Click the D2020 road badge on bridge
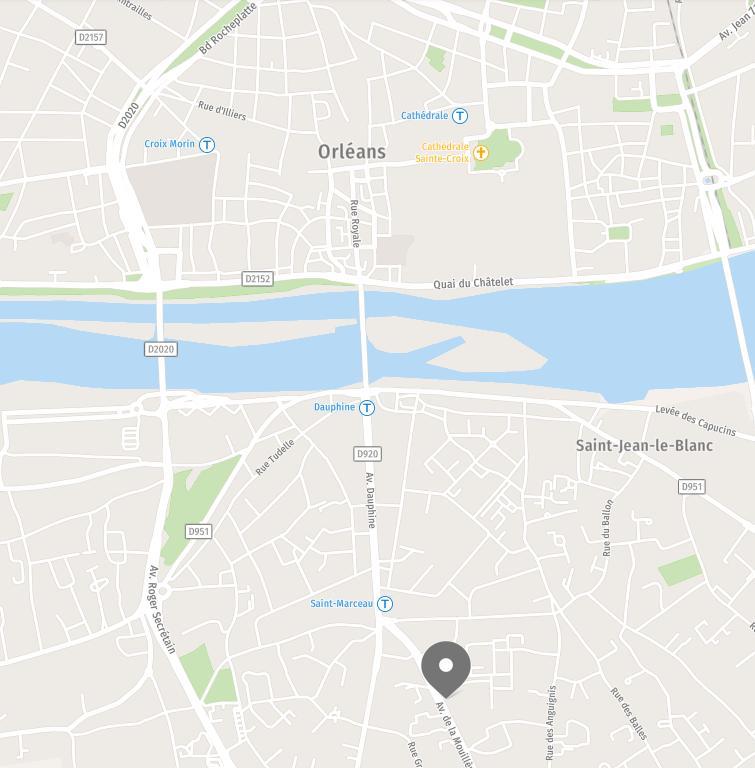 click(x=161, y=349)
